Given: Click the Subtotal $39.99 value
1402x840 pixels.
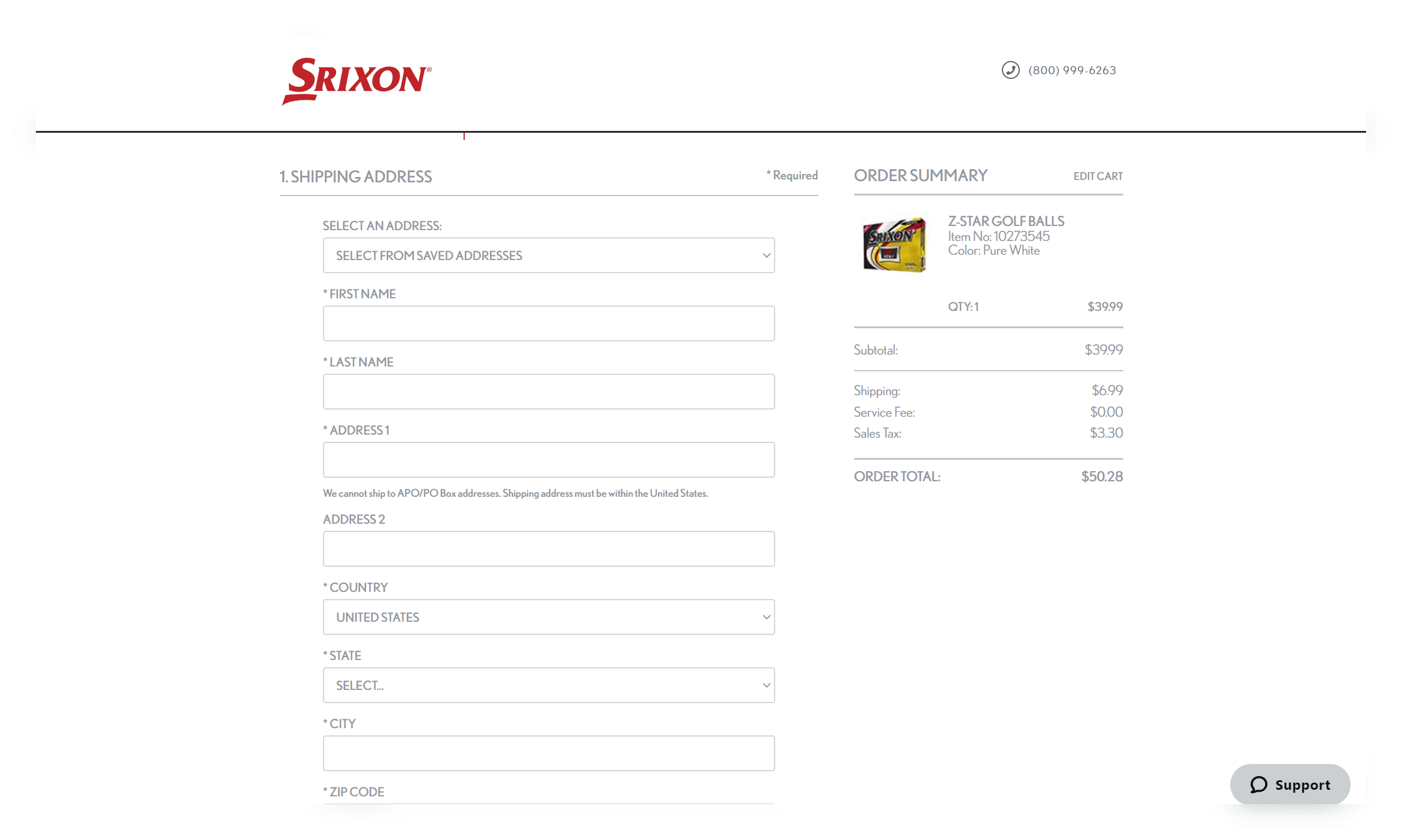Looking at the screenshot, I should [1104, 350].
